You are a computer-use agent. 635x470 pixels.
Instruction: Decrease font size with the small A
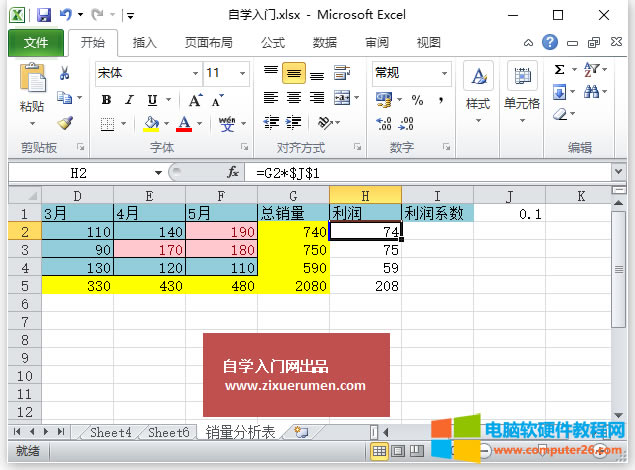click(217, 100)
